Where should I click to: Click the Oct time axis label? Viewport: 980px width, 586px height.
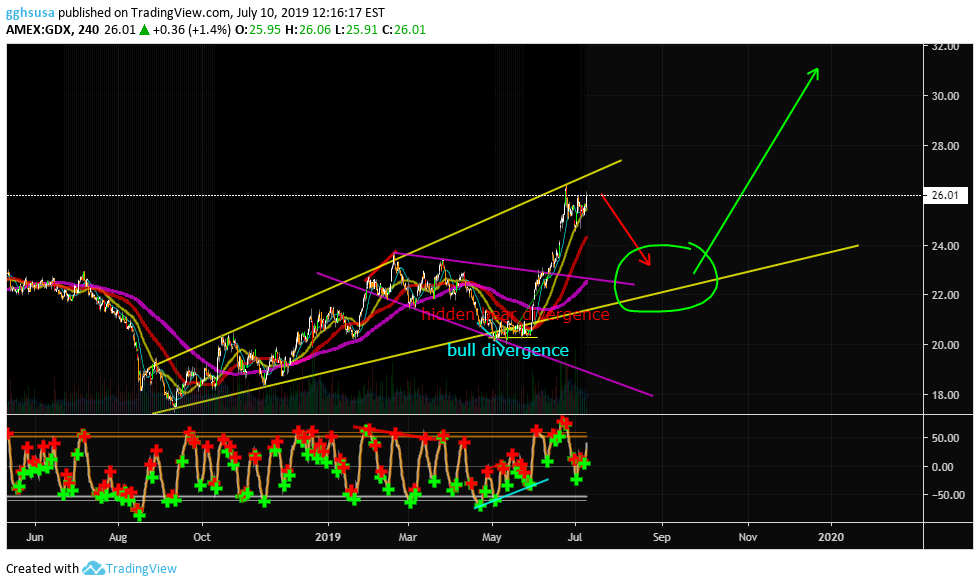click(x=202, y=537)
